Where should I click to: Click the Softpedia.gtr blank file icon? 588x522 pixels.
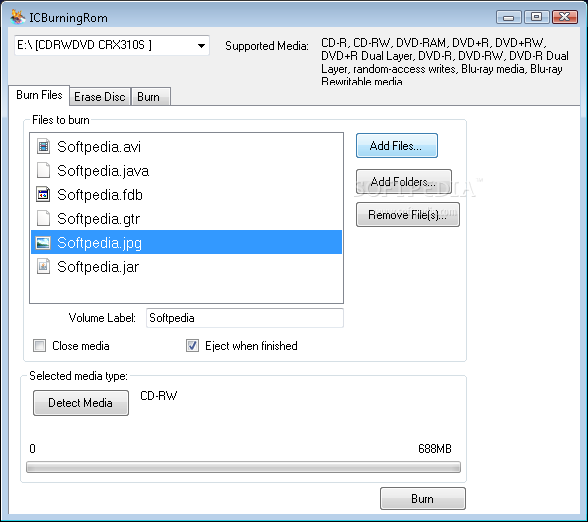[43, 218]
